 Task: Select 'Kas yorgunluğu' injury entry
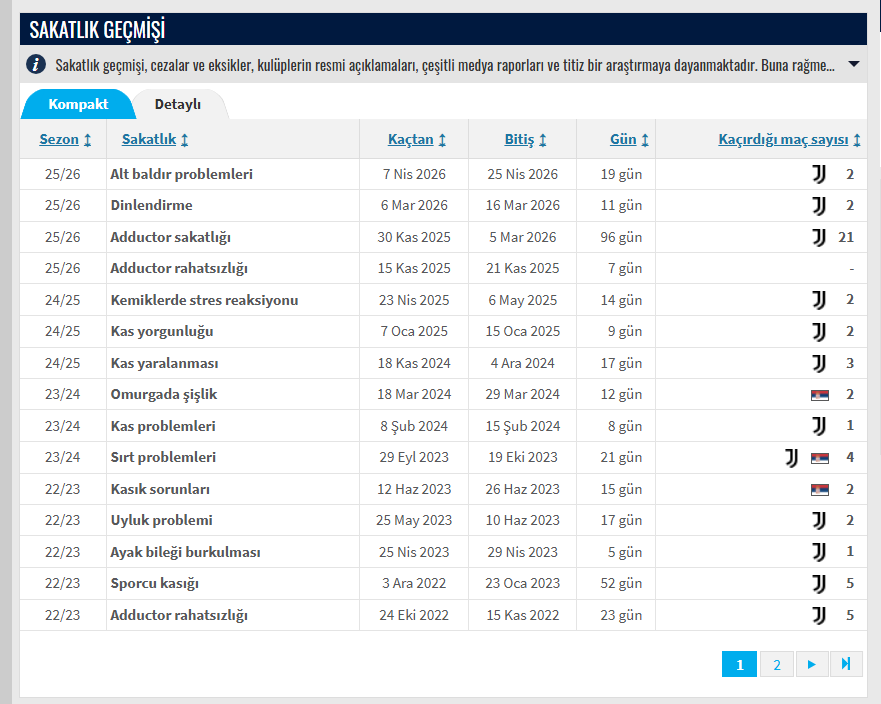tap(162, 331)
